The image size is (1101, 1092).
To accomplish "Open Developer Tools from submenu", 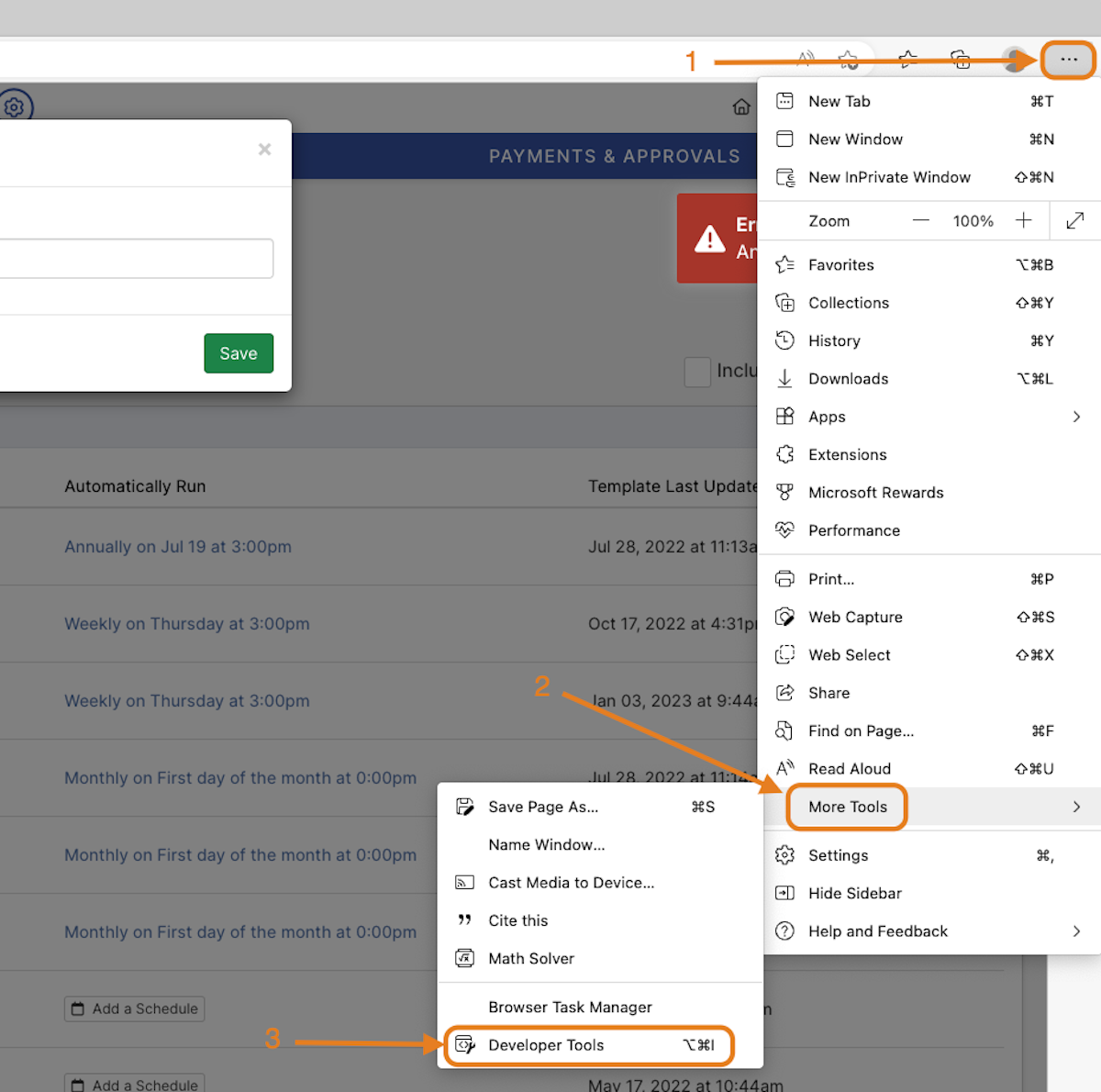I will tap(600, 1045).
